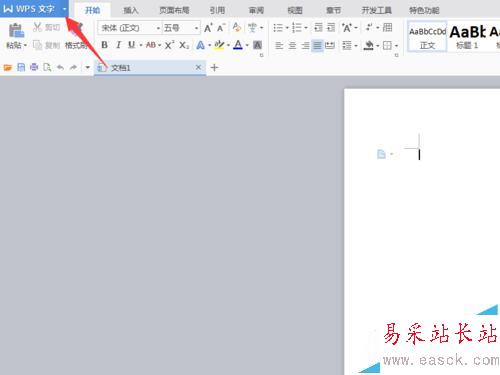Apply subscript formatting

click(184, 45)
